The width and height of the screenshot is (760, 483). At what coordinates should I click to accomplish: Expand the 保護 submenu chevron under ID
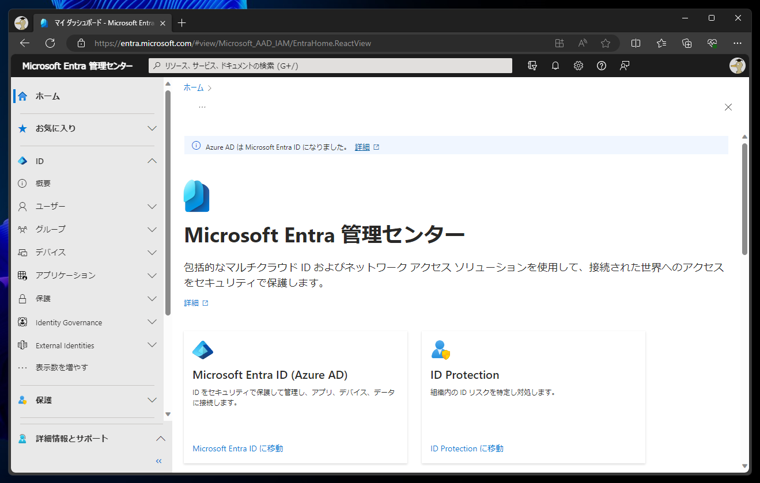152,298
